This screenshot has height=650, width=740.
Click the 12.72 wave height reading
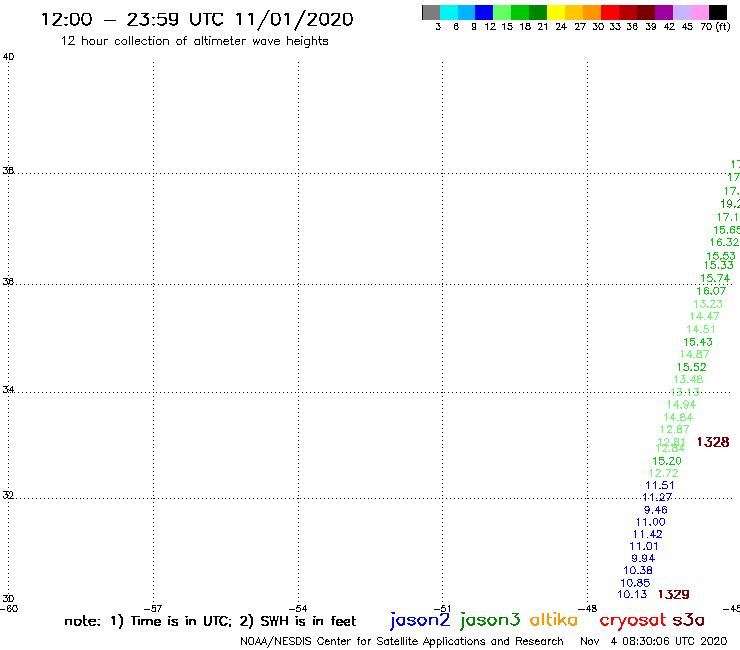pyautogui.click(x=664, y=473)
